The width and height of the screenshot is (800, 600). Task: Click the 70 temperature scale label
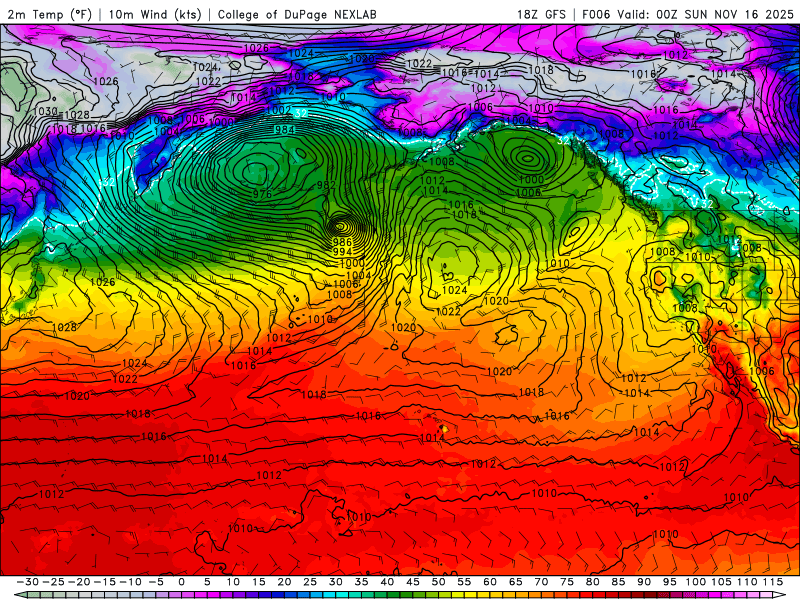click(x=541, y=582)
